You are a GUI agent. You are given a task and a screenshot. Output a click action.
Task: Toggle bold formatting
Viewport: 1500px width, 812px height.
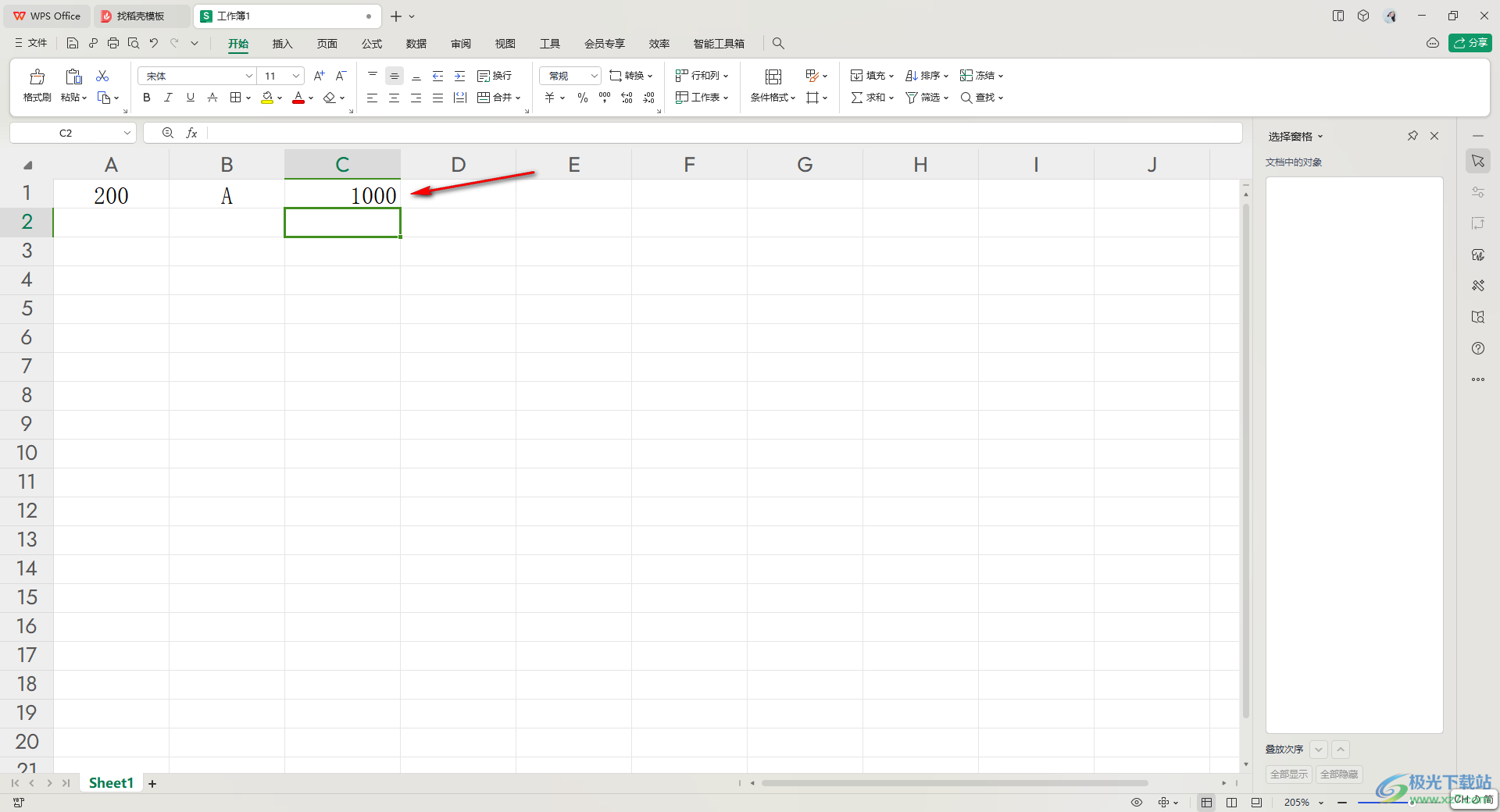click(146, 98)
